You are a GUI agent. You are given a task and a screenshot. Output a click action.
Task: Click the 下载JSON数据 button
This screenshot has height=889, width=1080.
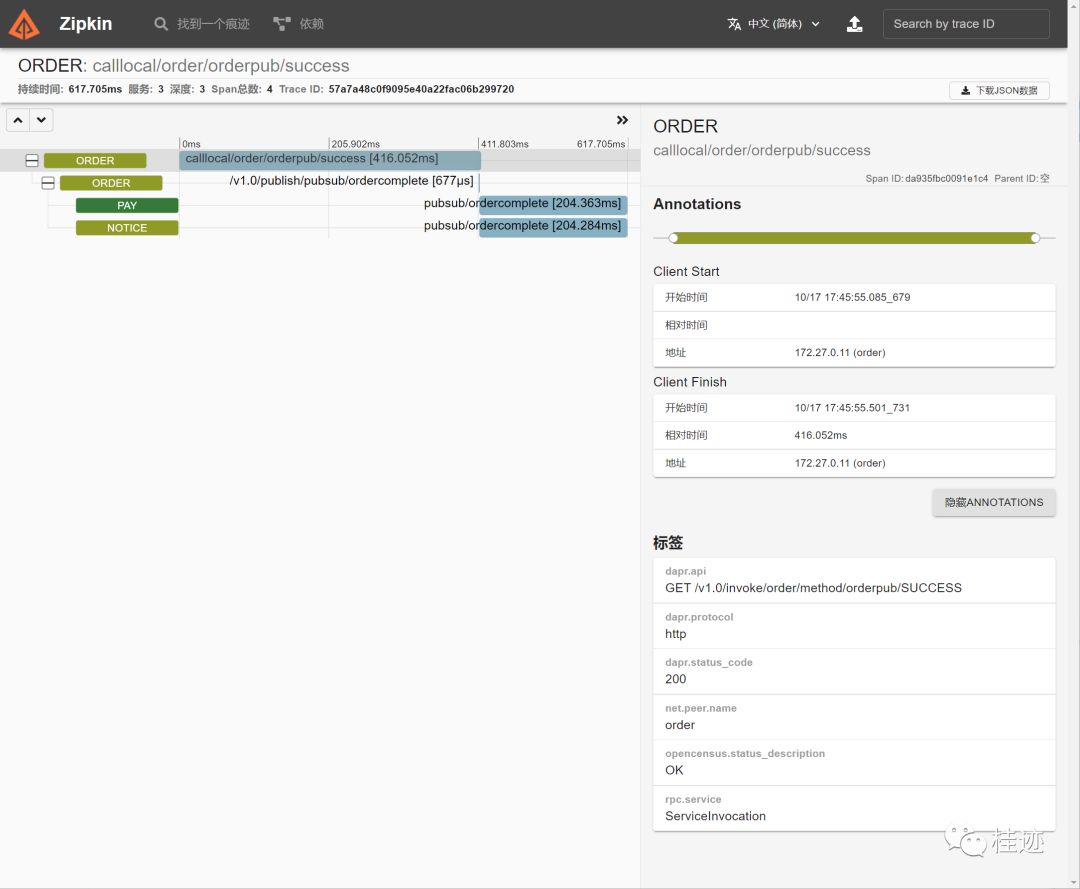click(999, 90)
